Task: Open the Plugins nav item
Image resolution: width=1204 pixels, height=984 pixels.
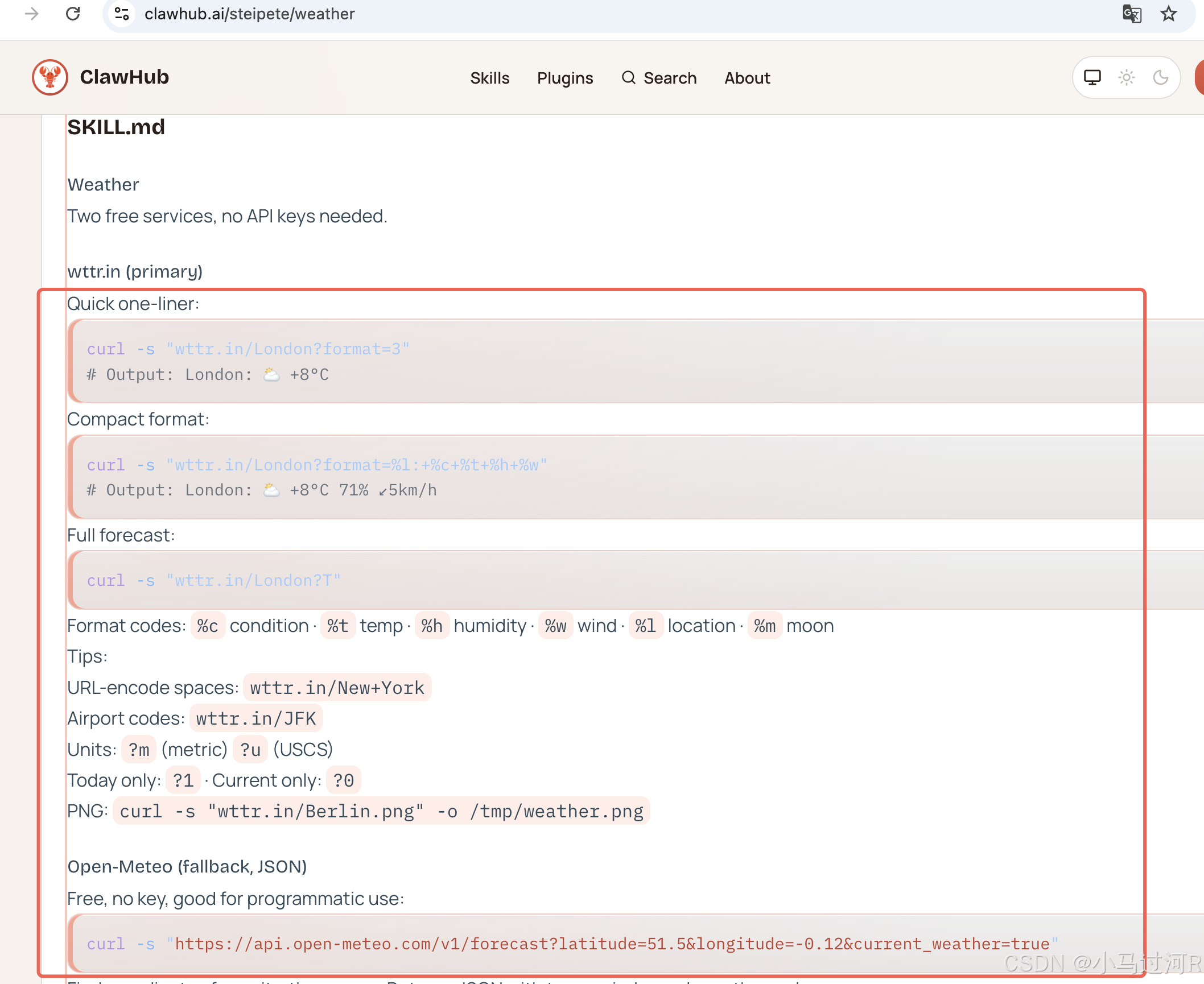Action: [x=564, y=78]
